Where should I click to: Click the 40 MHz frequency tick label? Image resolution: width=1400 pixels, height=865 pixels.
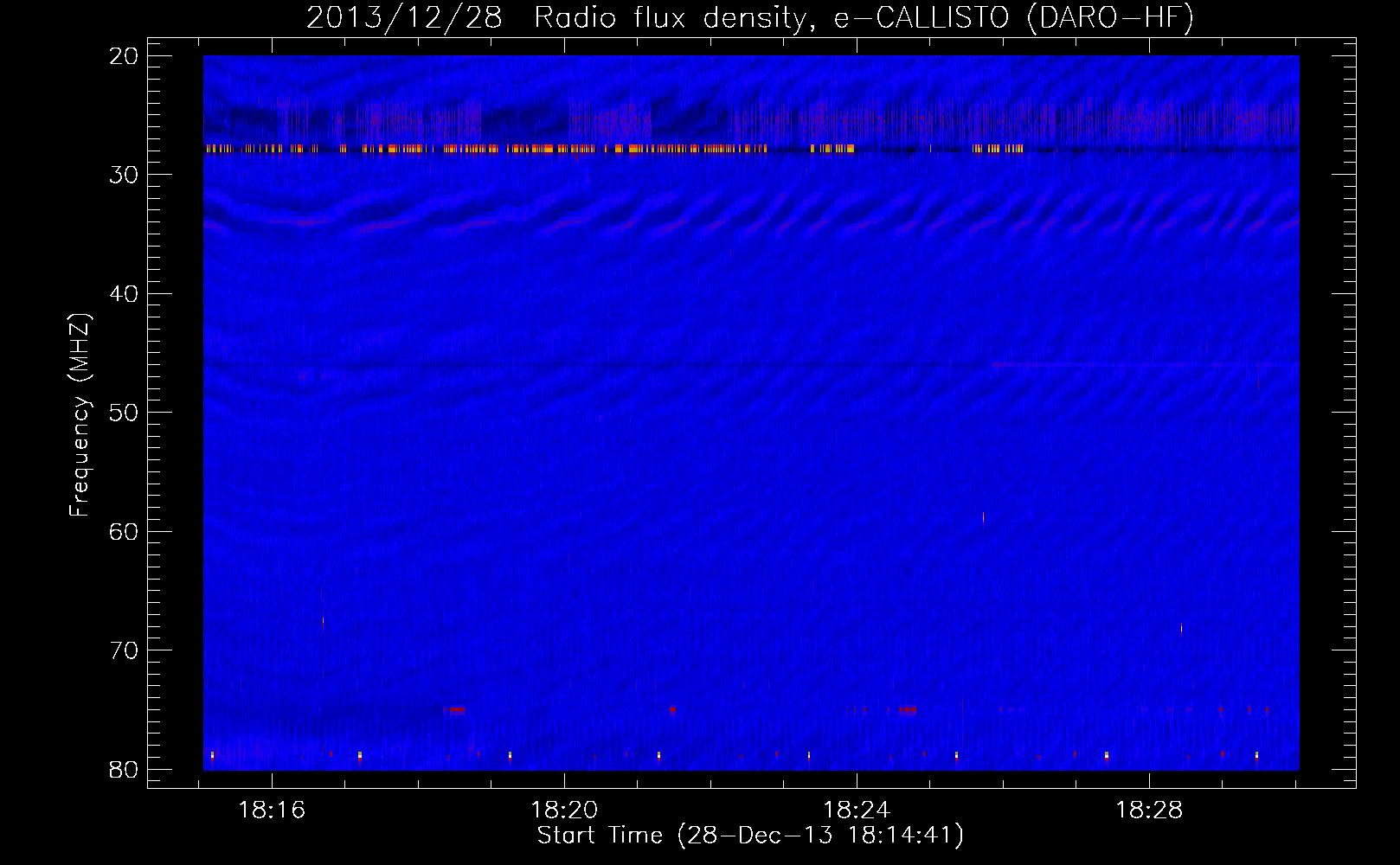point(125,294)
